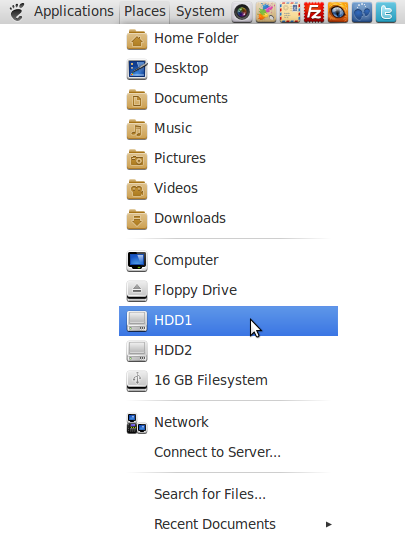This screenshot has height=540, width=405.
Task: Open the Twitter client panel icon
Action: point(386,12)
